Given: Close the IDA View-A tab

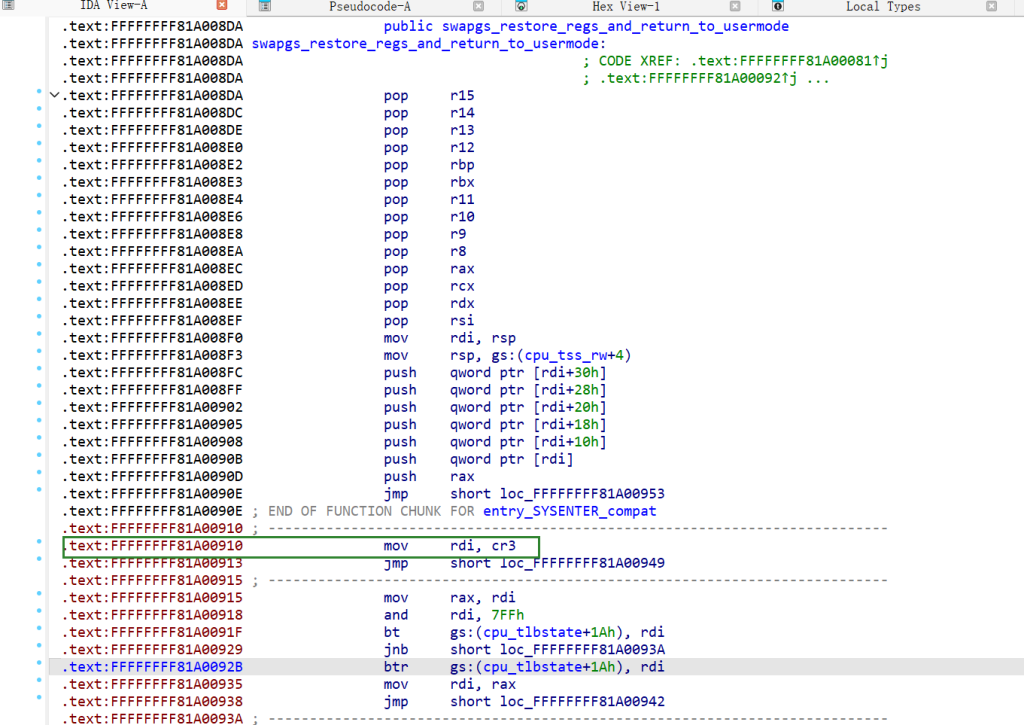Looking at the screenshot, I should click(222, 6).
